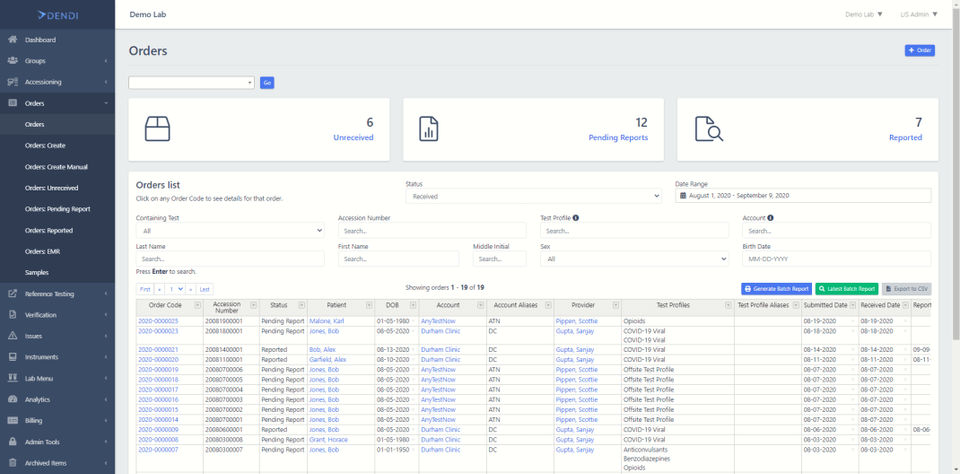This screenshot has height=474, width=960.
Task: Click the Pending Reports chart document icon
Action: coord(429,129)
